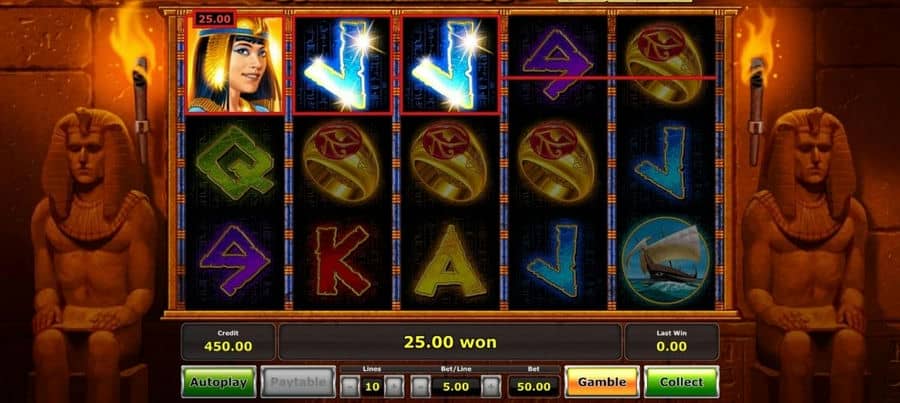
Task: Increase the number of Lines
Action: coord(393,386)
